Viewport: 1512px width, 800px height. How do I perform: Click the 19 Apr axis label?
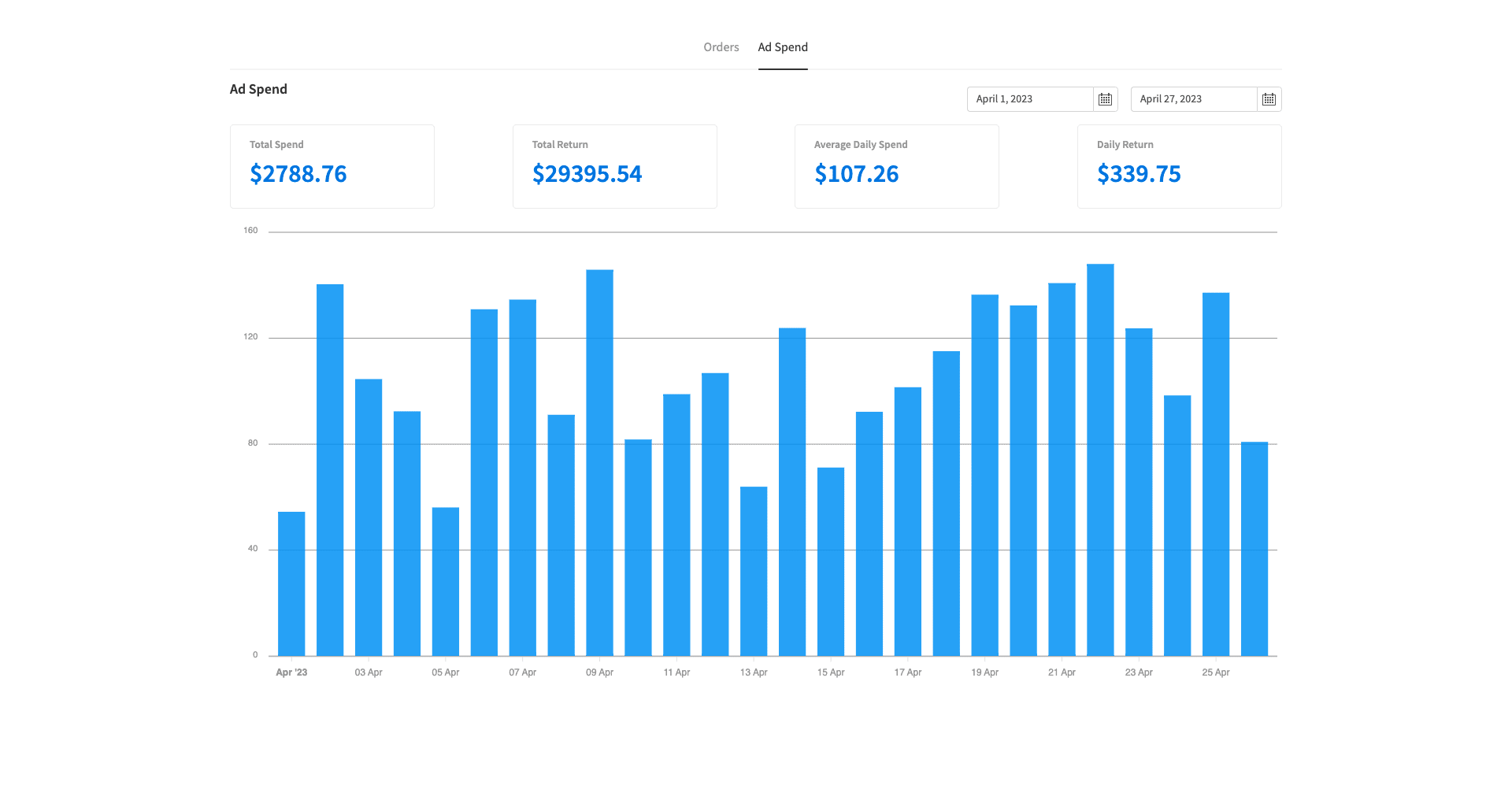pos(985,672)
